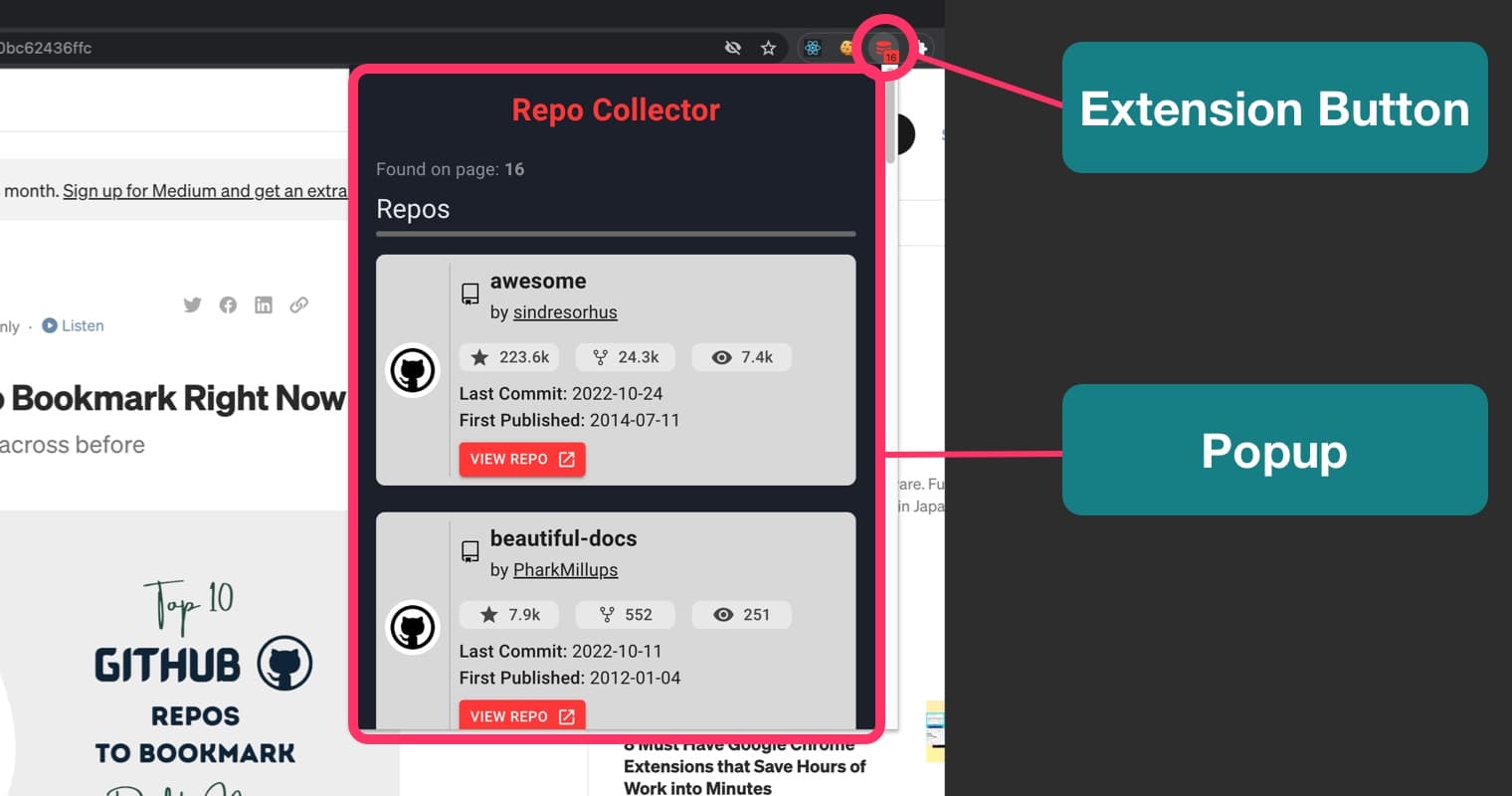The width and height of the screenshot is (1512, 796).
Task: Click the GitHub octocat on the awesome card
Action: pyautogui.click(x=413, y=369)
